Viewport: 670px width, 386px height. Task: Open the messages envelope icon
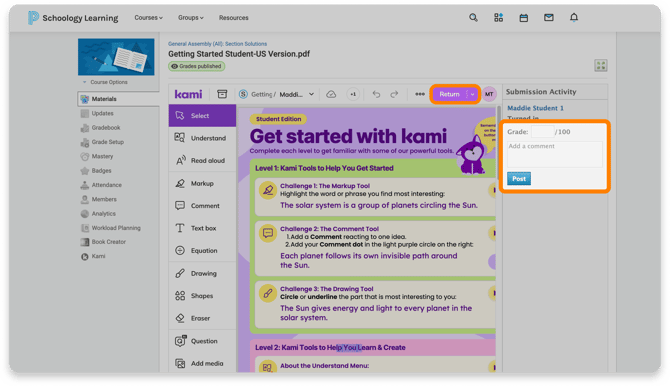click(549, 18)
